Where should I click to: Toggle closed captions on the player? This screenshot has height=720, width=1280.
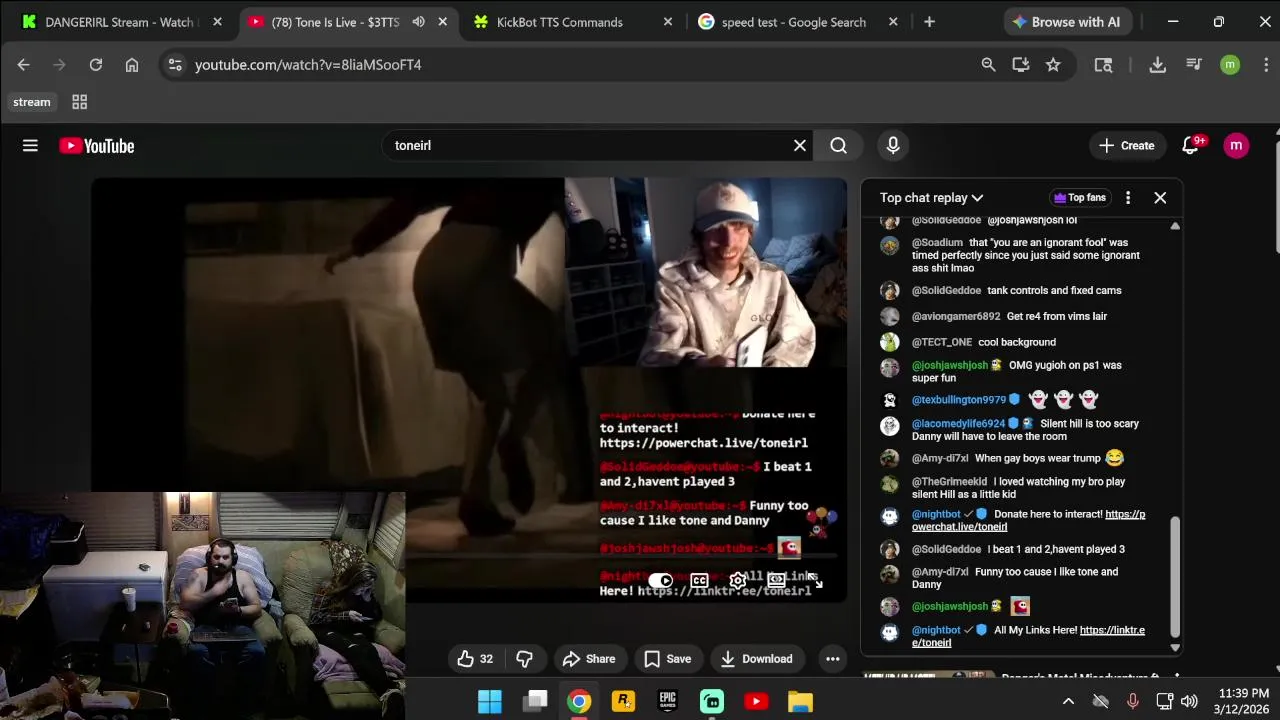(x=699, y=581)
